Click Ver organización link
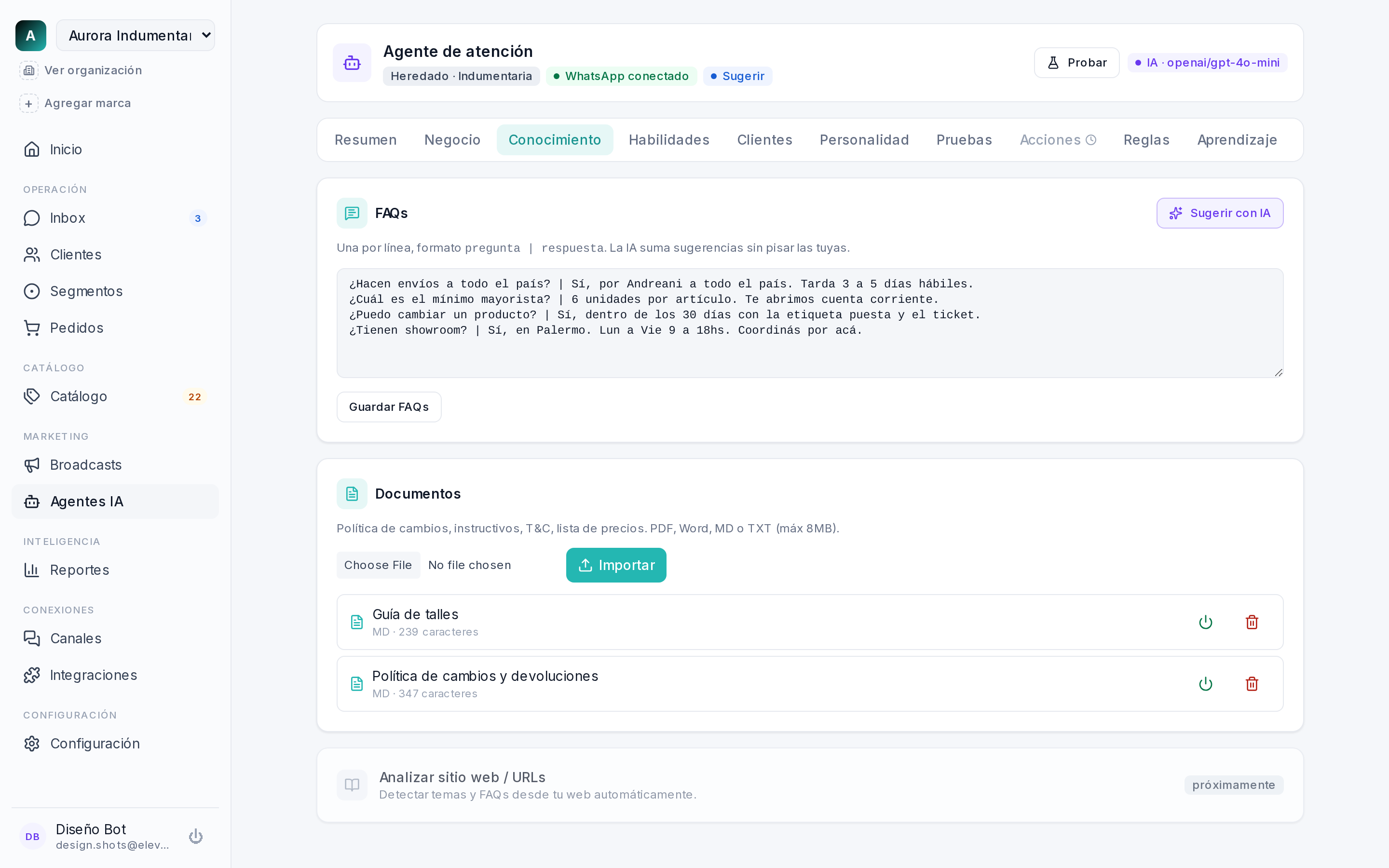 [81, 70]
